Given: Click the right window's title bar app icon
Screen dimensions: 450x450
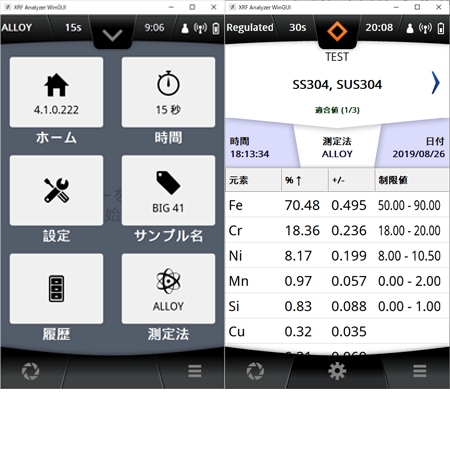Looking at the screenshot, I should click(232, 7).
